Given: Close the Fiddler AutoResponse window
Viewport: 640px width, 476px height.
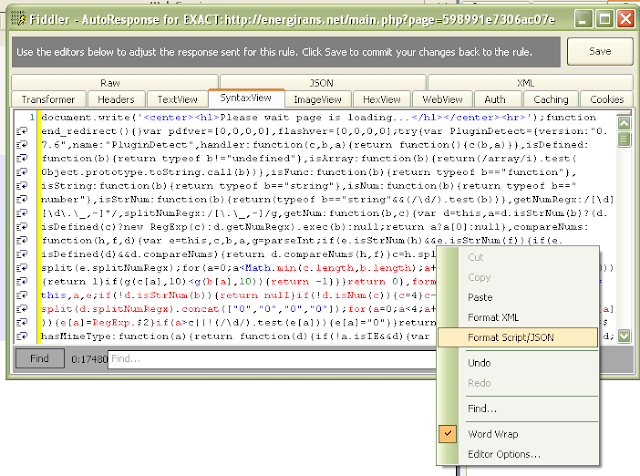Looking at the screenshot, I should pyautogui.click(x=625, y=19).
